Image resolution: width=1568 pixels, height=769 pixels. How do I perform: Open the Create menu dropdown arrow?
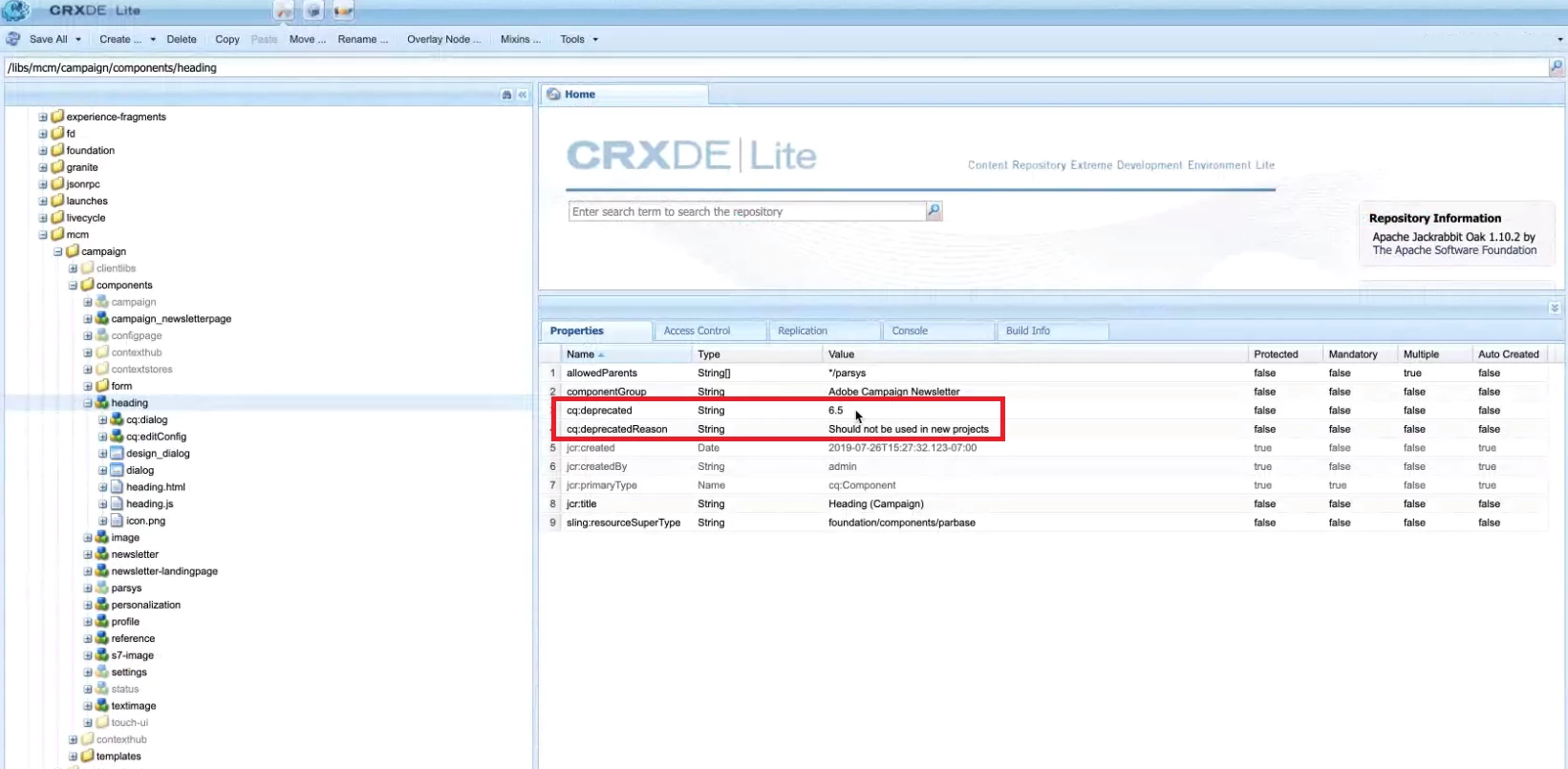153,39
